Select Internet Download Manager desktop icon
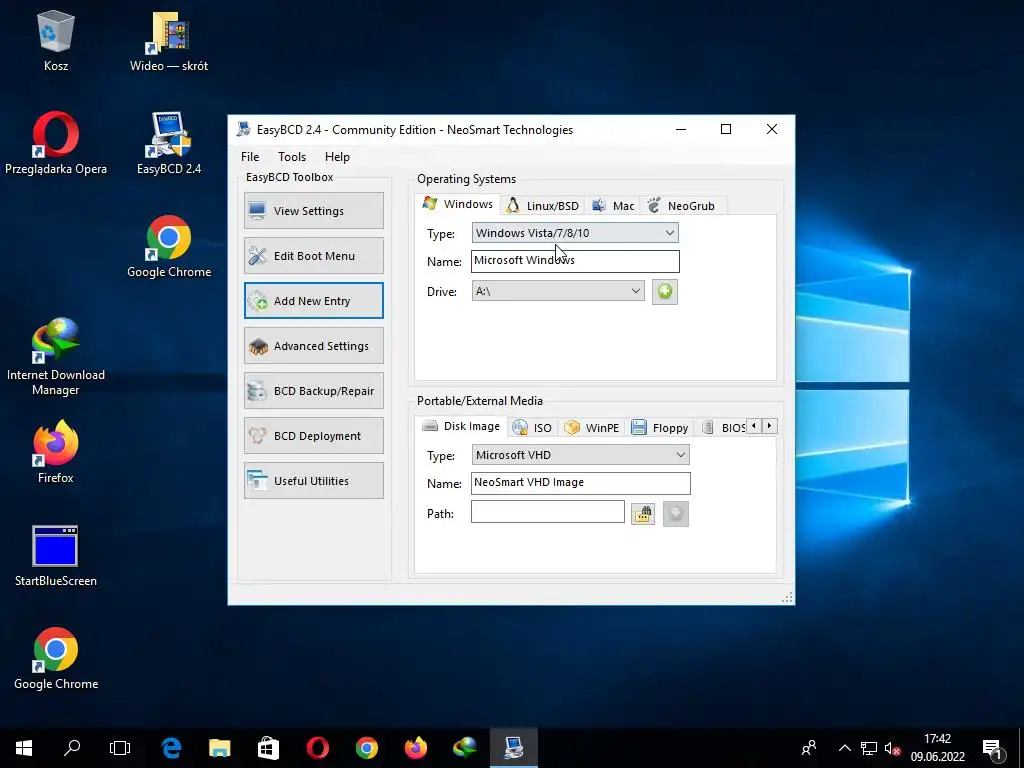 pyautogui.click(x=56, y=357)
